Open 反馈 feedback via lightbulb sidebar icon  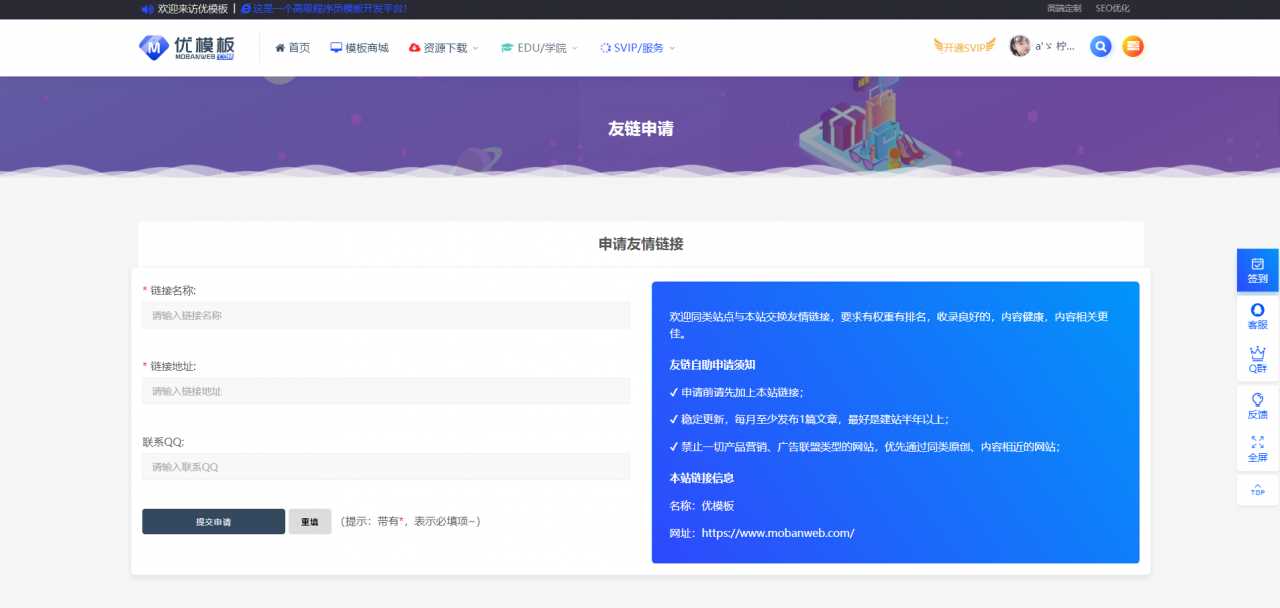[x=1257, y=403]
